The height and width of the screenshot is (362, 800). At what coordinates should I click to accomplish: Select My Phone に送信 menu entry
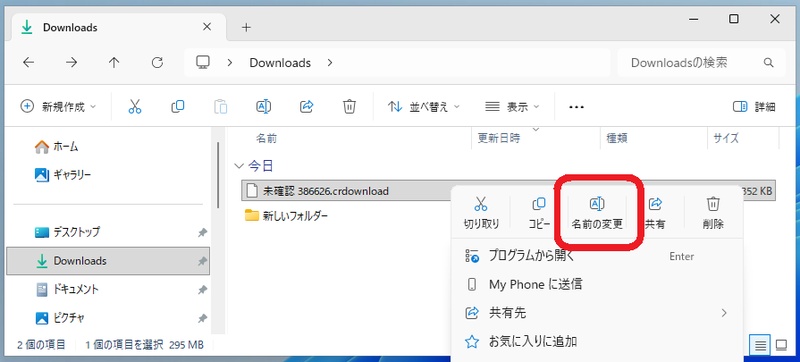point(596,284)
